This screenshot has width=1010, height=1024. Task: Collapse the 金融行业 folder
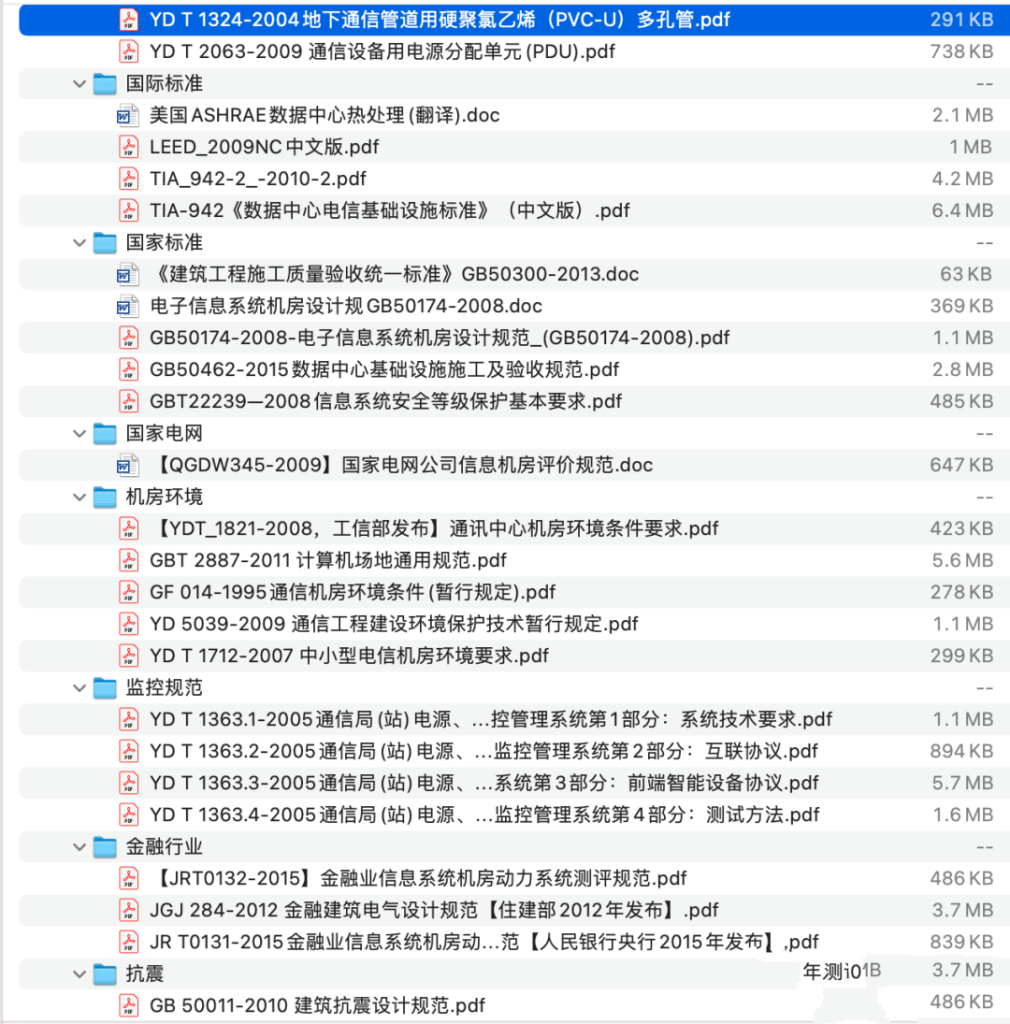coord(78,847)
